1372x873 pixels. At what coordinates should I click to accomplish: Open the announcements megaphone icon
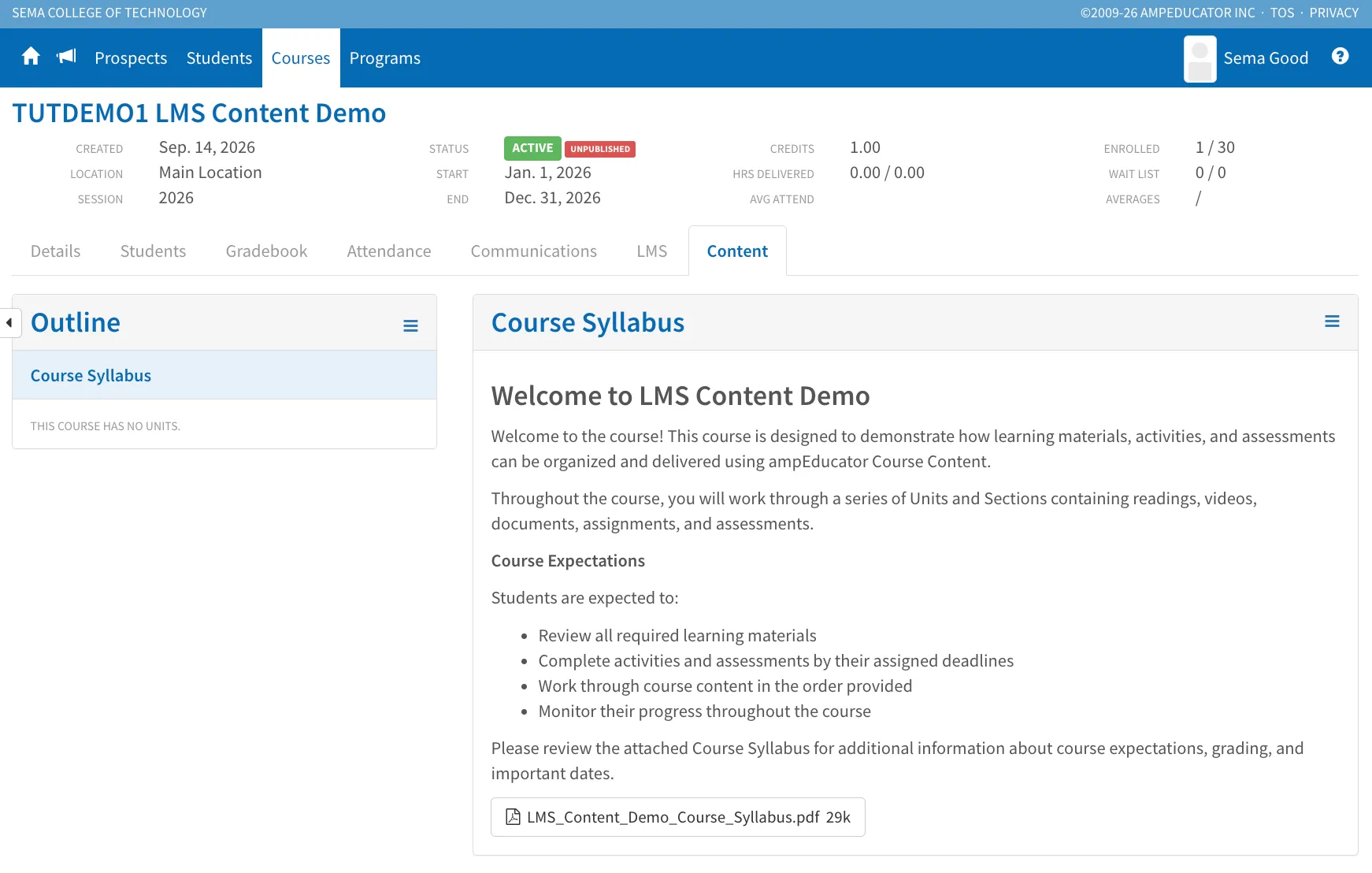67,57
